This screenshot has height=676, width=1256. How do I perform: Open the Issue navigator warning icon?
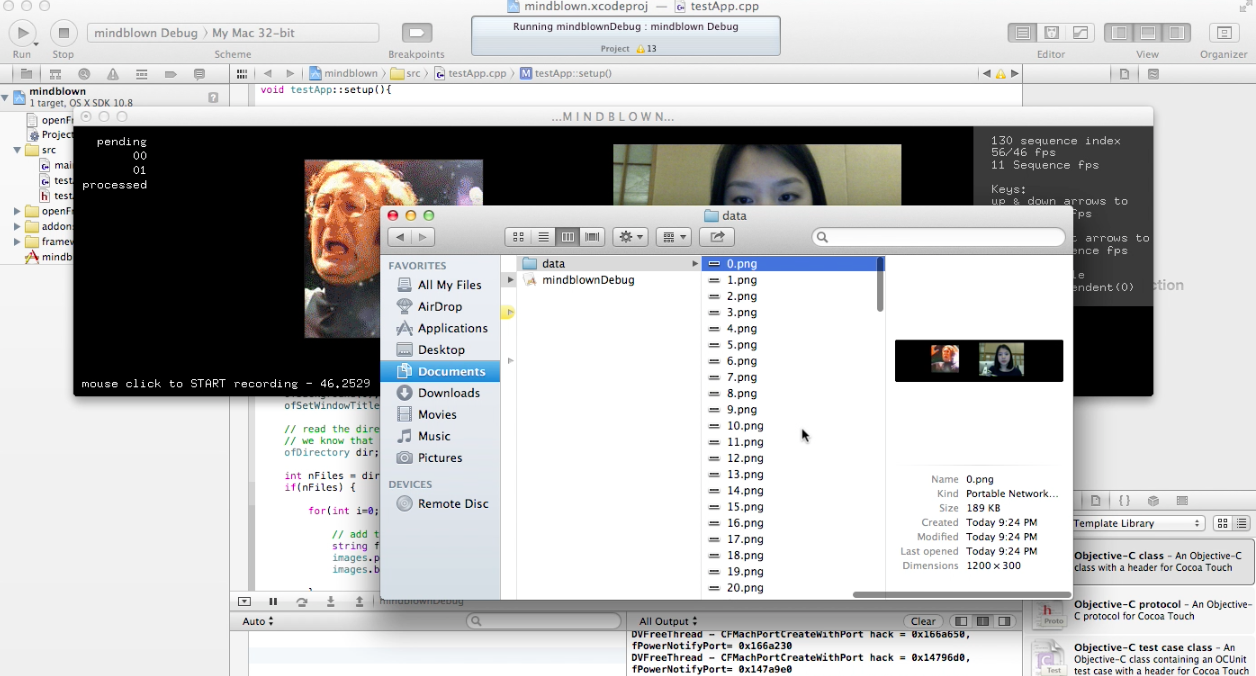coord(113,74)
